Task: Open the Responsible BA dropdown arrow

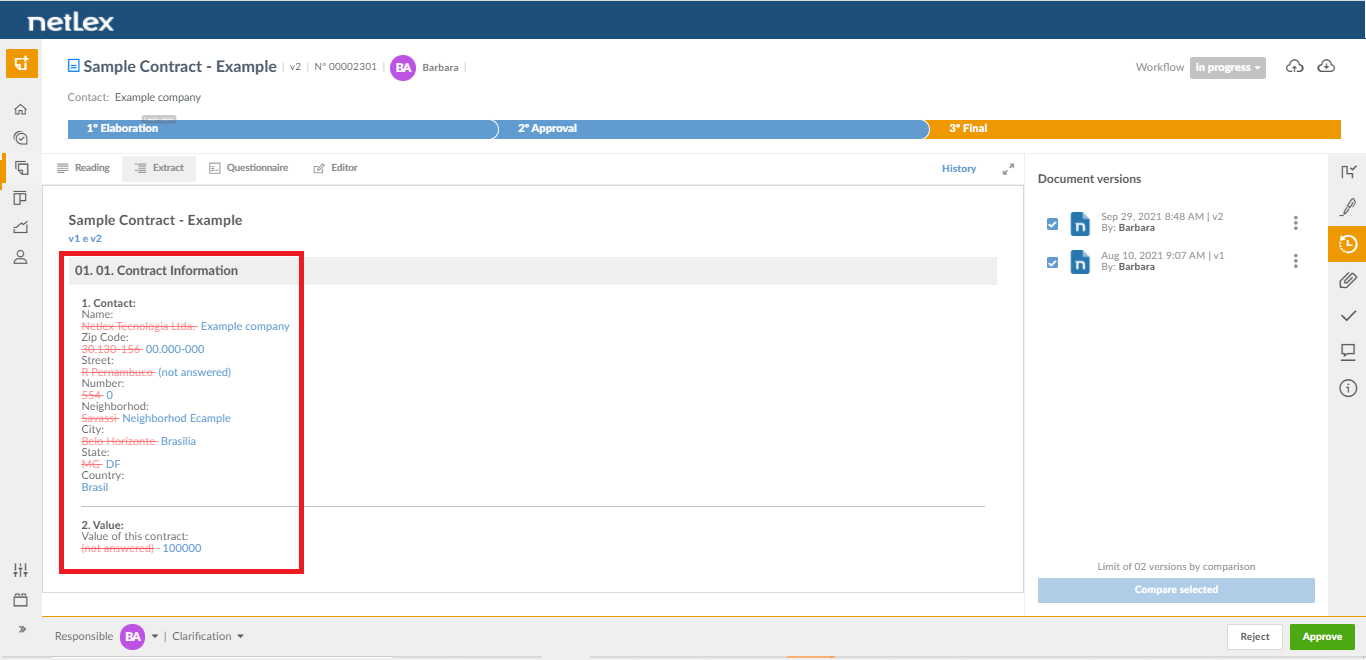Action: click(x=155, y=637)
